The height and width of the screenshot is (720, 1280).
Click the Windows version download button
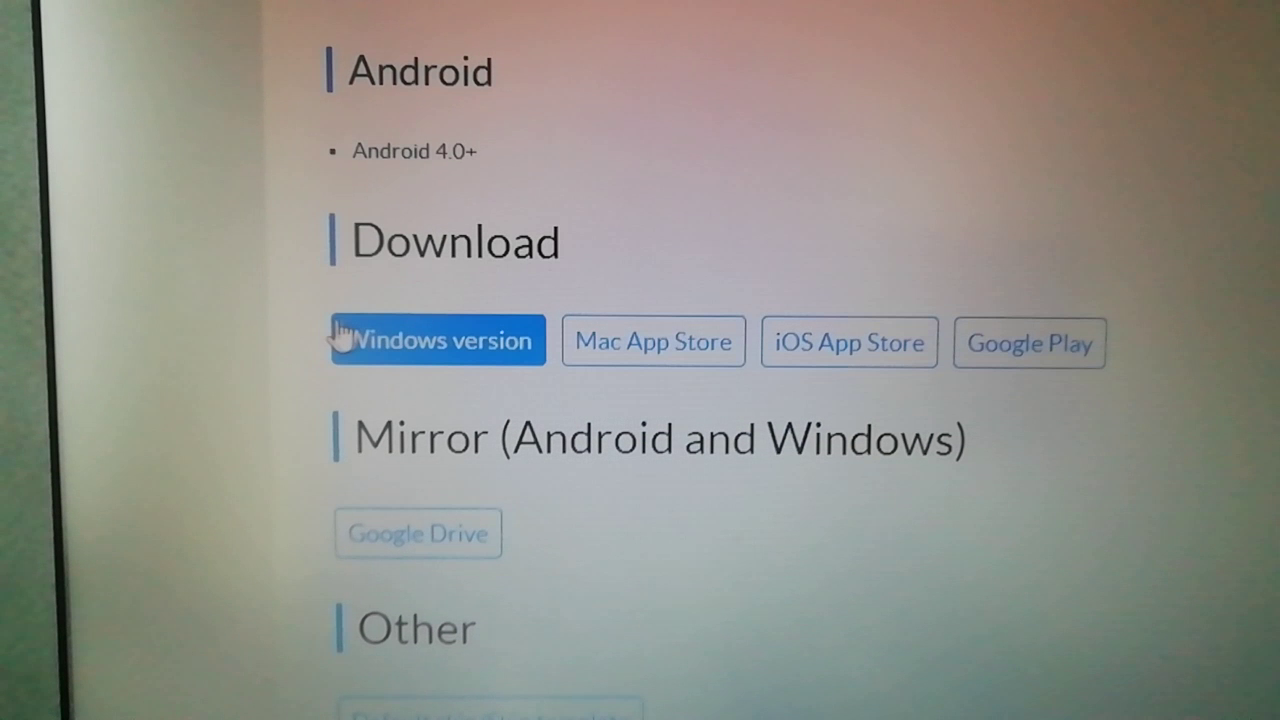coord(438,340)
